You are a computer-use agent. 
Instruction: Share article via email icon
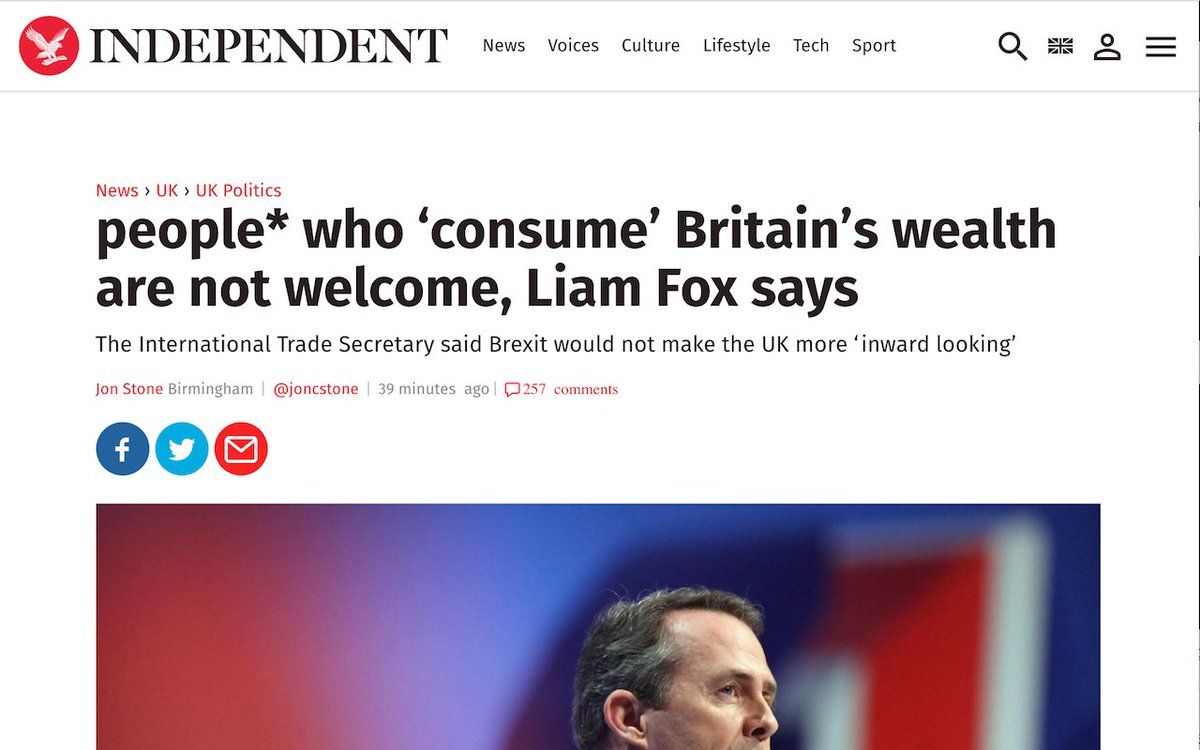[x=241, y=449]
